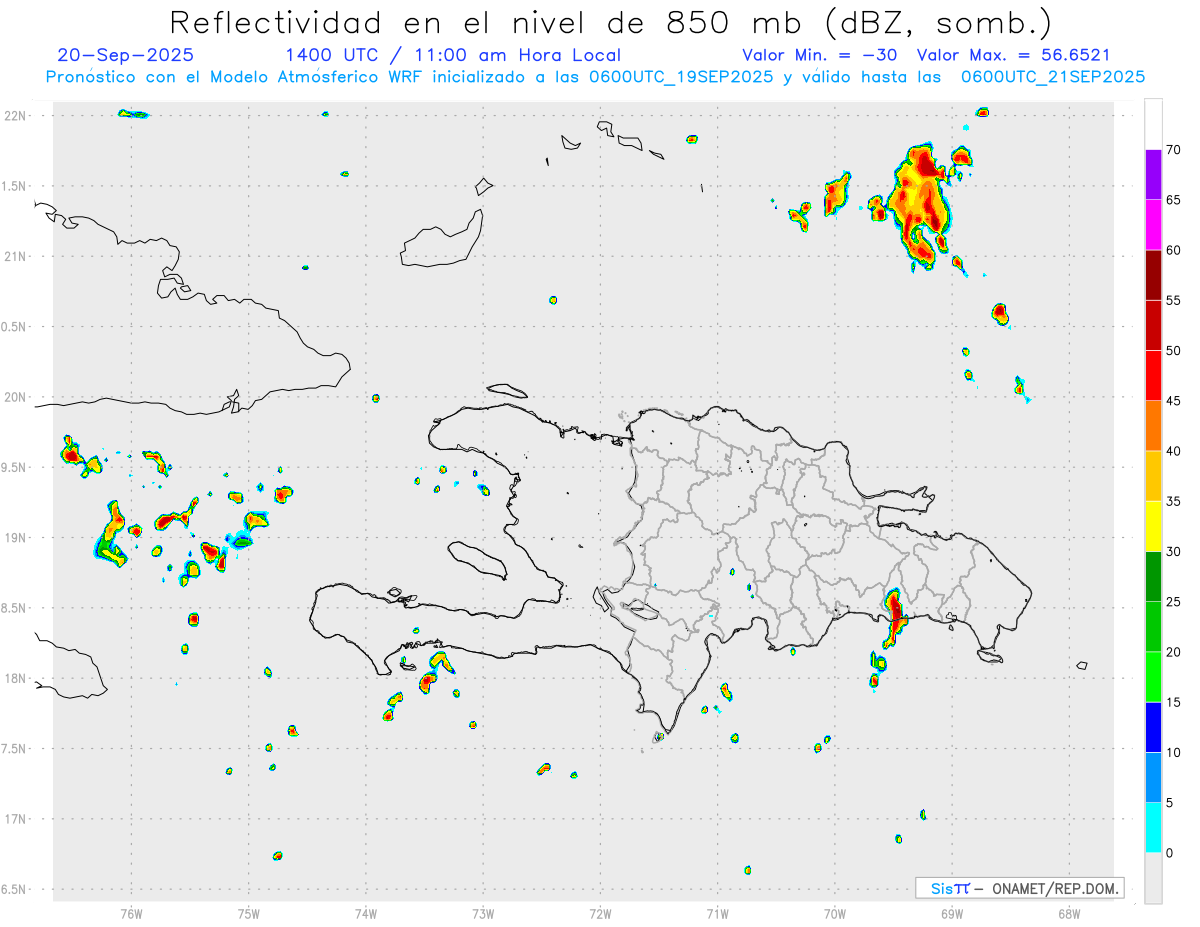
Task: Click the '19N' latitude label
Action: 15,538
